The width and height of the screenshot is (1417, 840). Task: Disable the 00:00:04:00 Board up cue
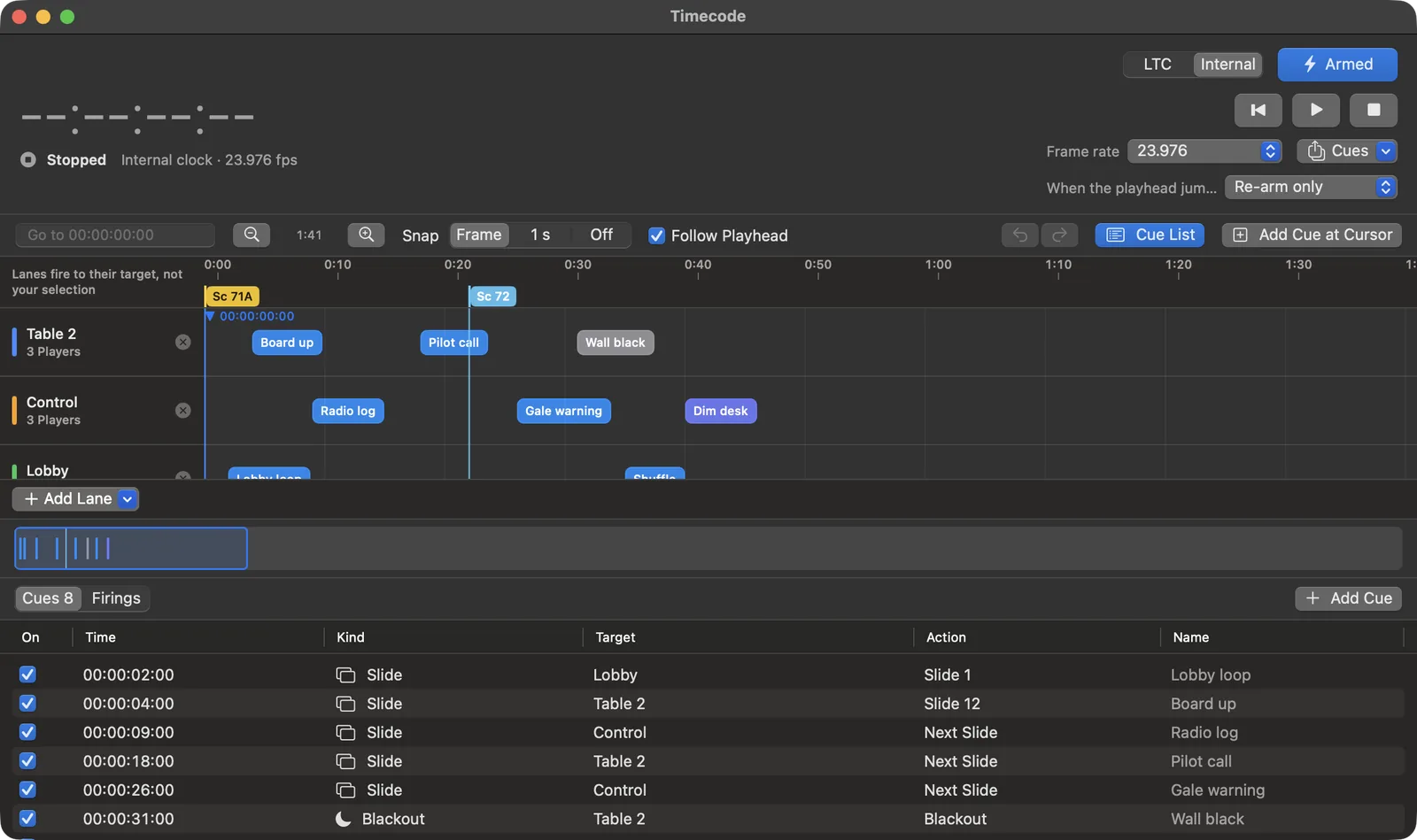tap(27, 704)
